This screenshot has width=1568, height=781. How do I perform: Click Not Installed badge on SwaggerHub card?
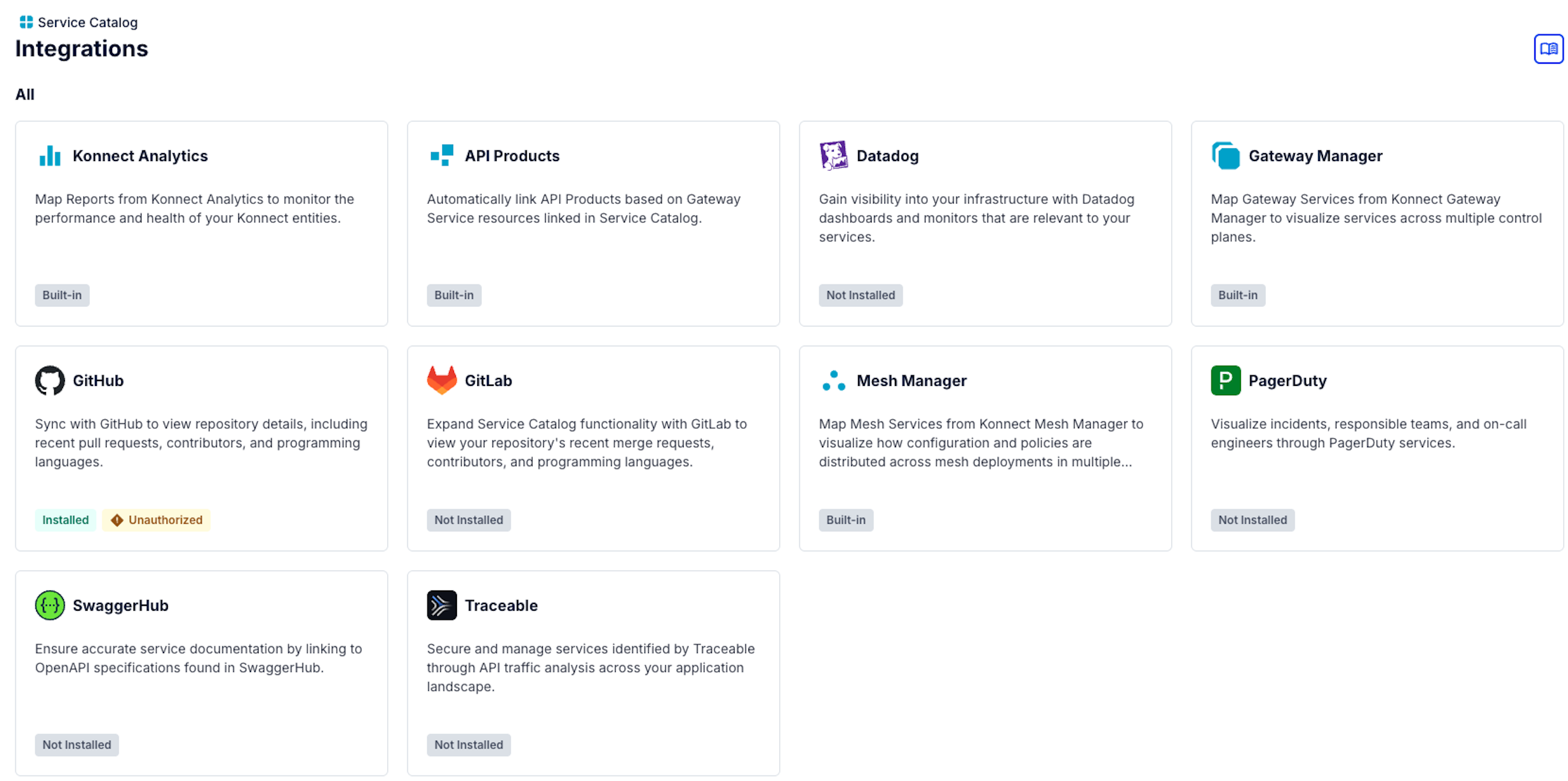pyautogui.click(x=77, y=745)
